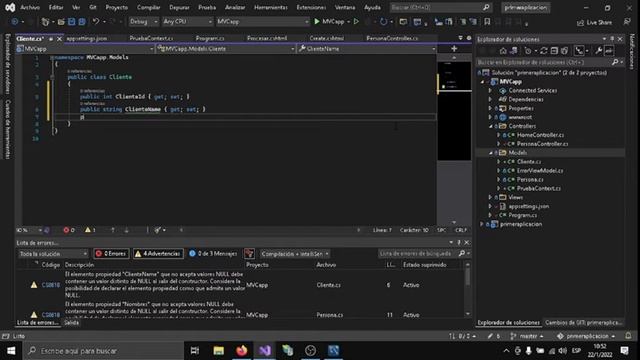Click the Sync refresh icon in Solution Explorer
Viewport: 640px width, 360px height.
pos(544,51)
